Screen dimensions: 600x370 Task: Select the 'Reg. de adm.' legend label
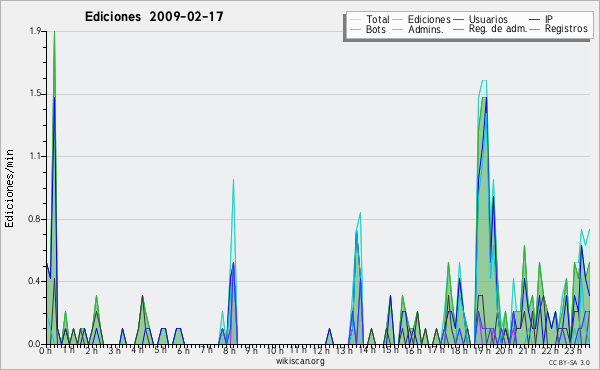click(498, 29)
